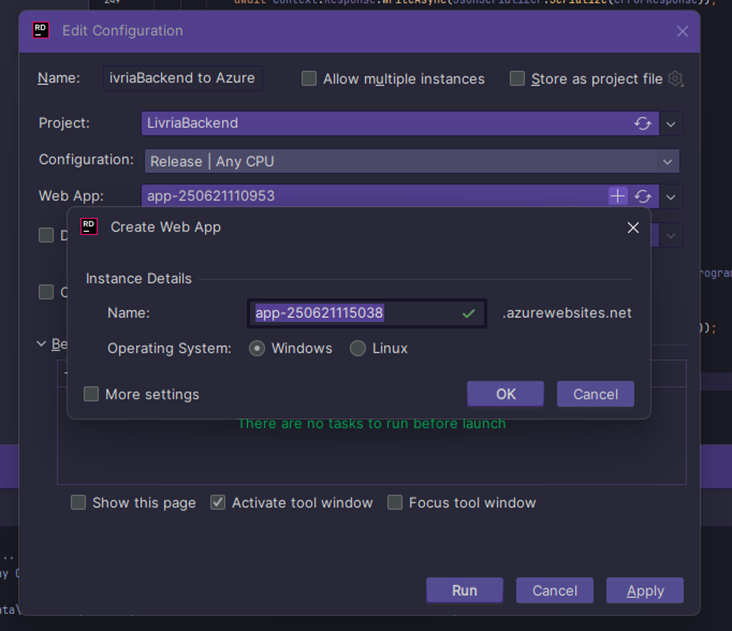Click the .azurewebsites.net suffix text

(x=567, y=313)
